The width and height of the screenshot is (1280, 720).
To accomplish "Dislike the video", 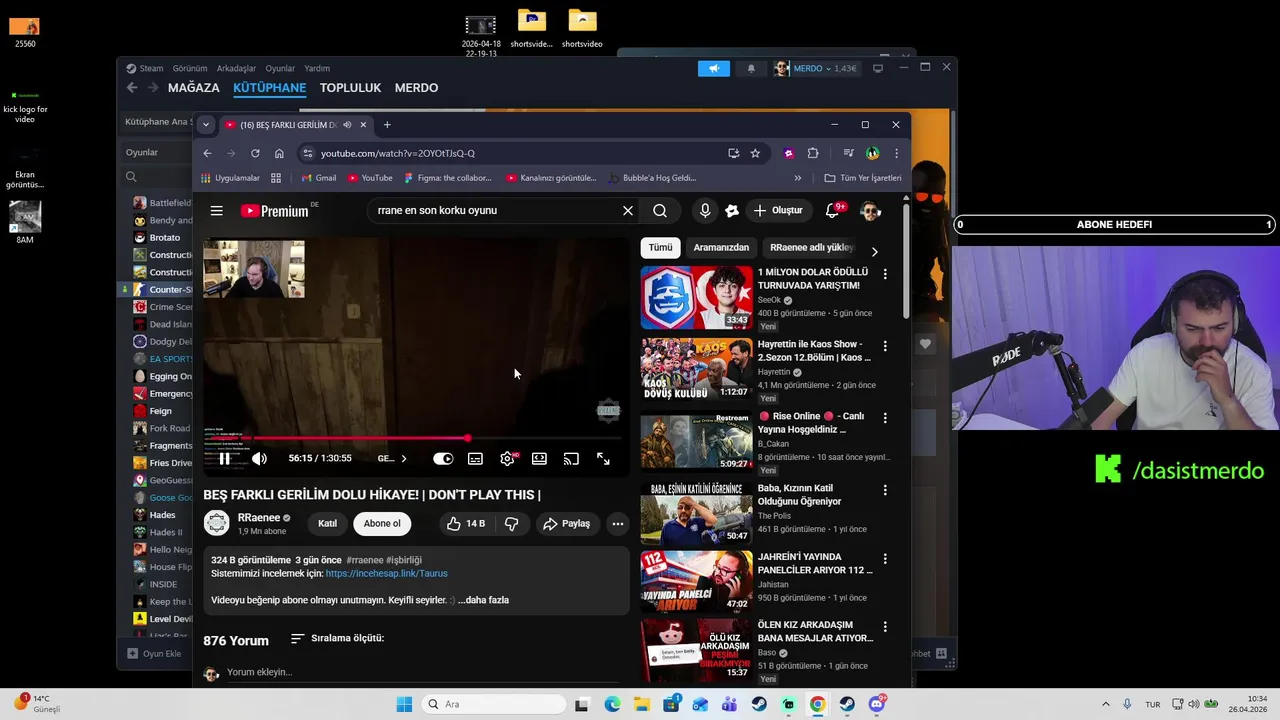I will pyautogui.click(x=511, y=523).
